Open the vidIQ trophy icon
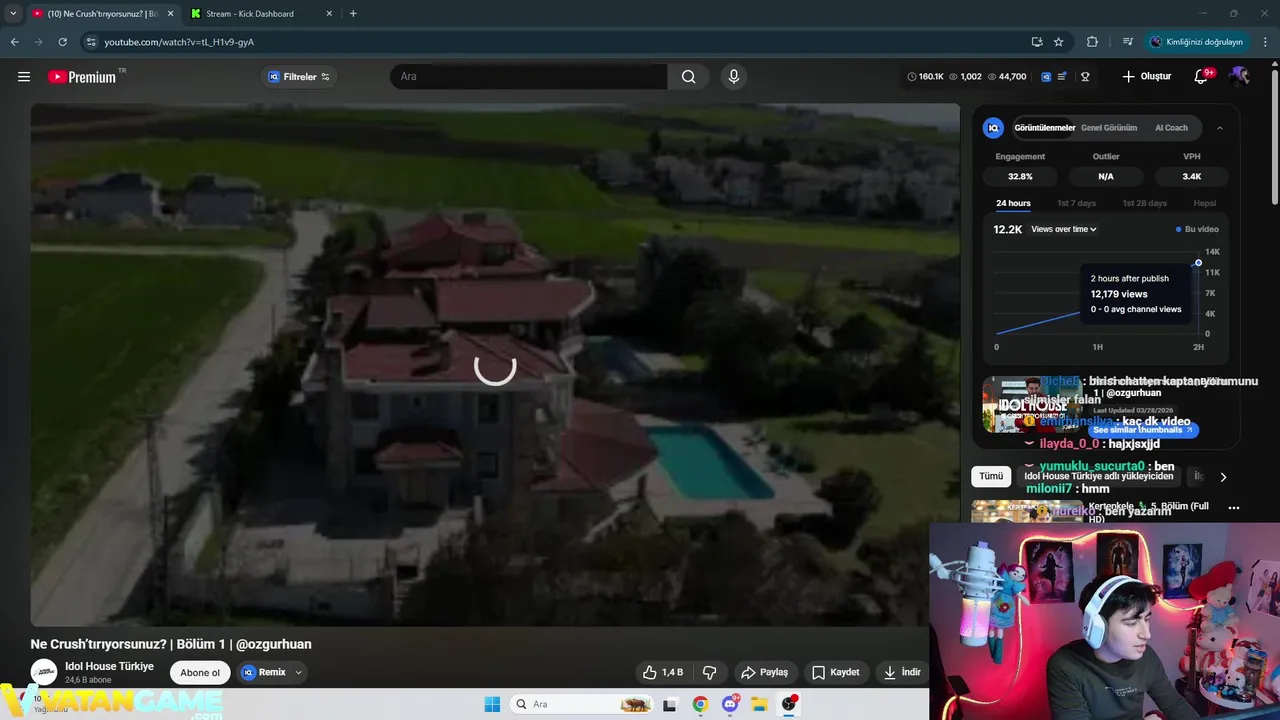This screenshot has width=1280, height=720. click(x=1085, y=77)
